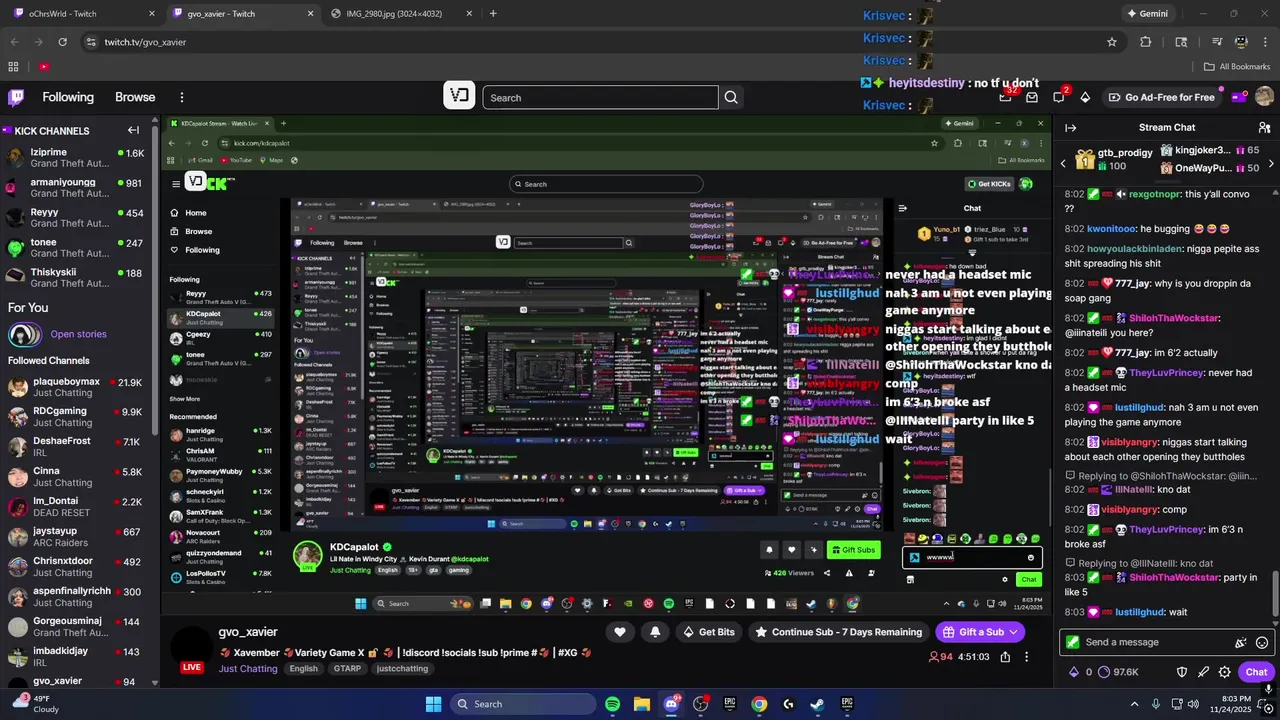Go to the Twitch home logo
This screenshot has width=1280, height=720.
16,97
